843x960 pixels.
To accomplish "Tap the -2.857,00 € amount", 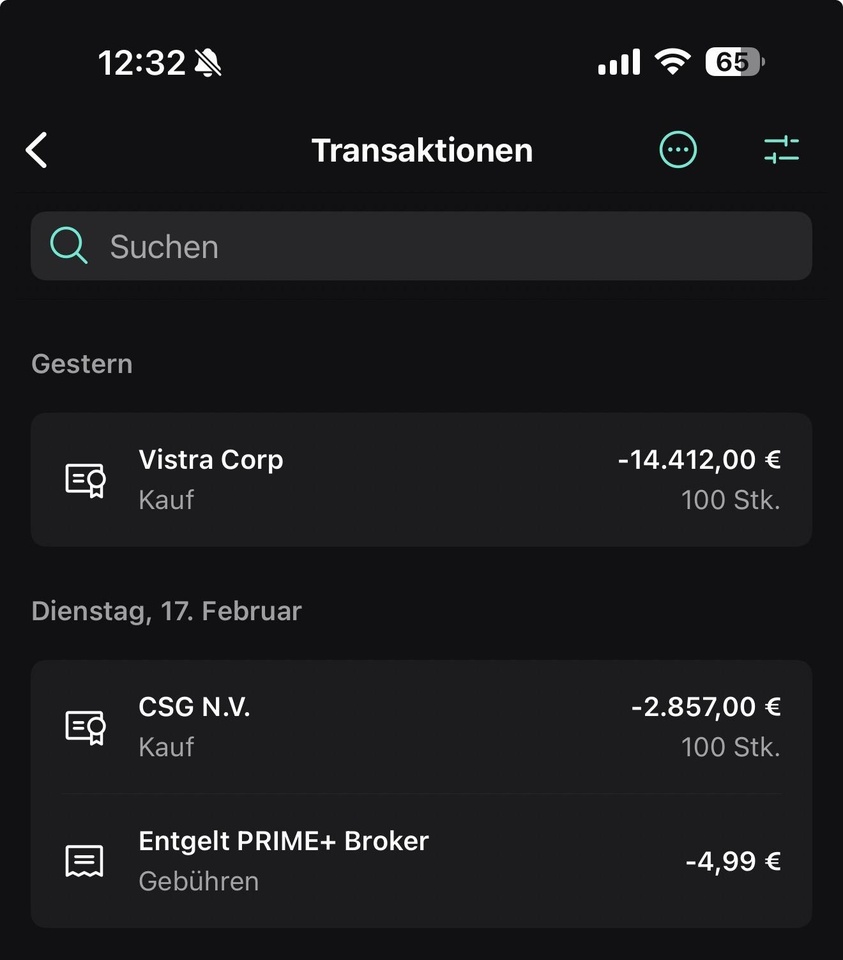I will pyautogui.click(x=706, y=707).
